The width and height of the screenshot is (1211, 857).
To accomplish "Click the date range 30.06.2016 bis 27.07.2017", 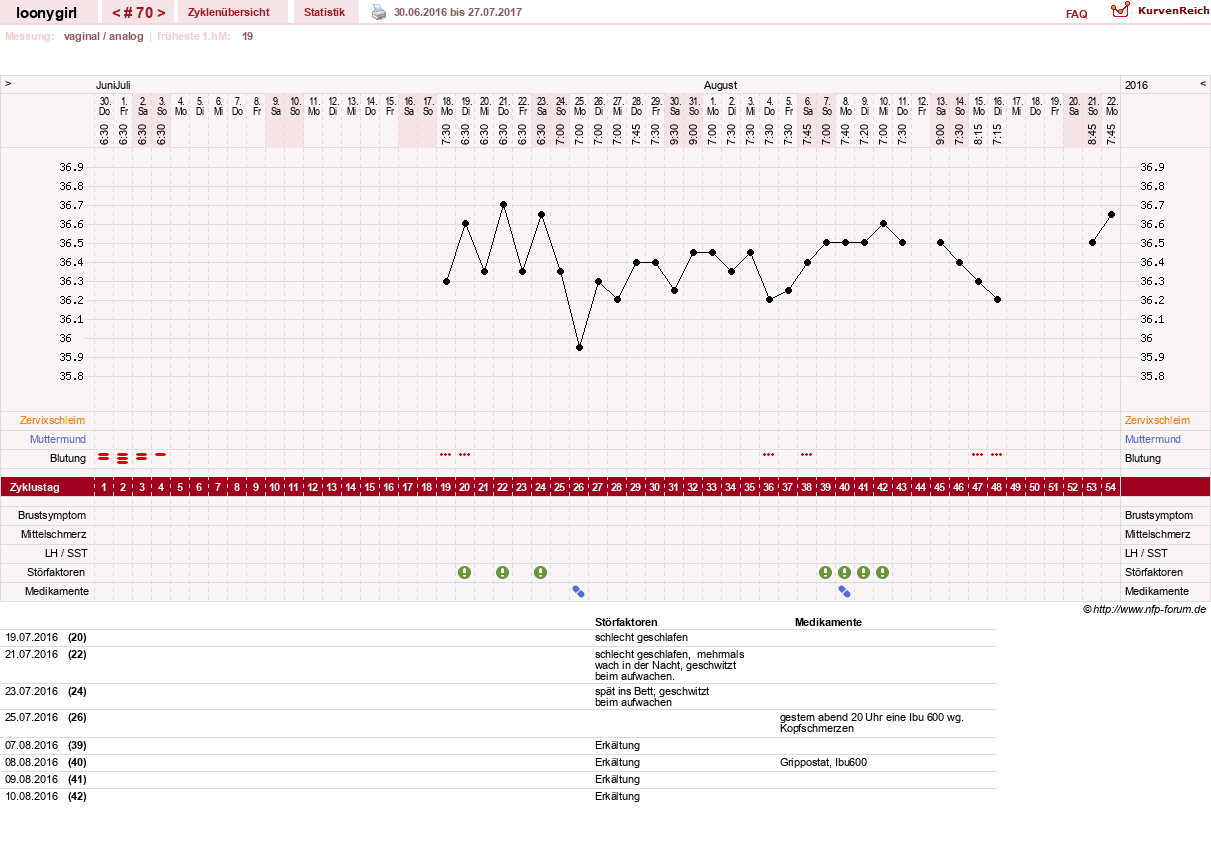I will click(x=458, y=12).
